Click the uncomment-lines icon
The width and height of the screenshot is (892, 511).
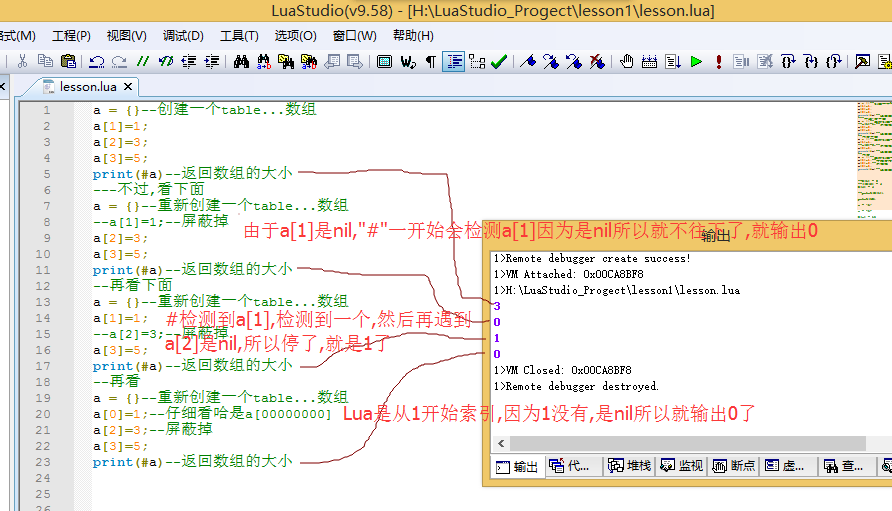pos(166,61)
